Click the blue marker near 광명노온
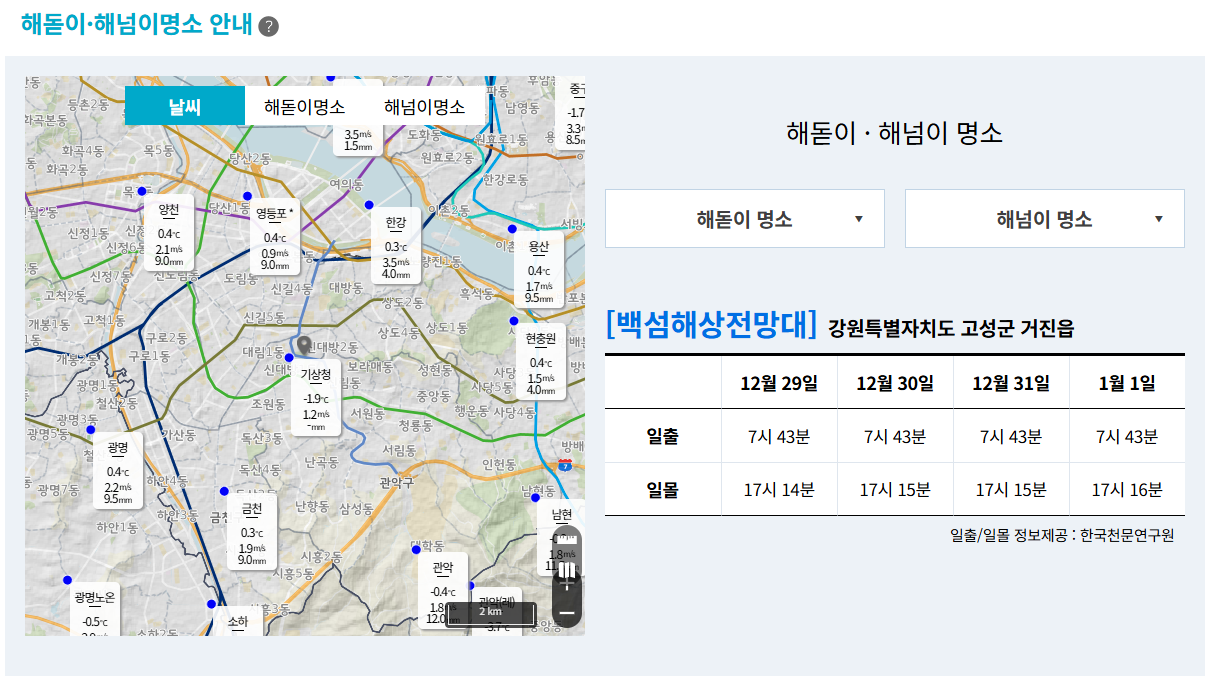Viewport: 1219px width, 680px height. click(67, 579)
